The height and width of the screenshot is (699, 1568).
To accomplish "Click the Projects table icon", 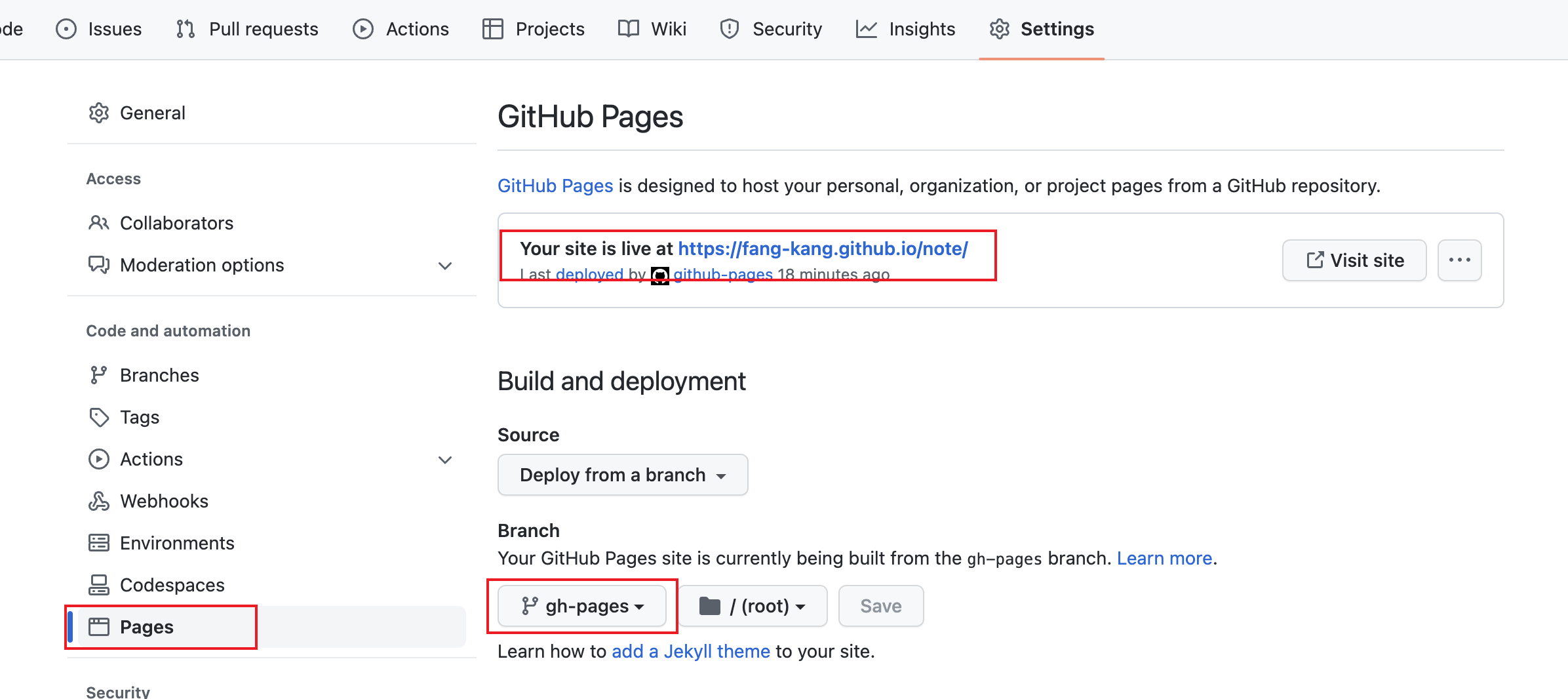I will [493, 29].
